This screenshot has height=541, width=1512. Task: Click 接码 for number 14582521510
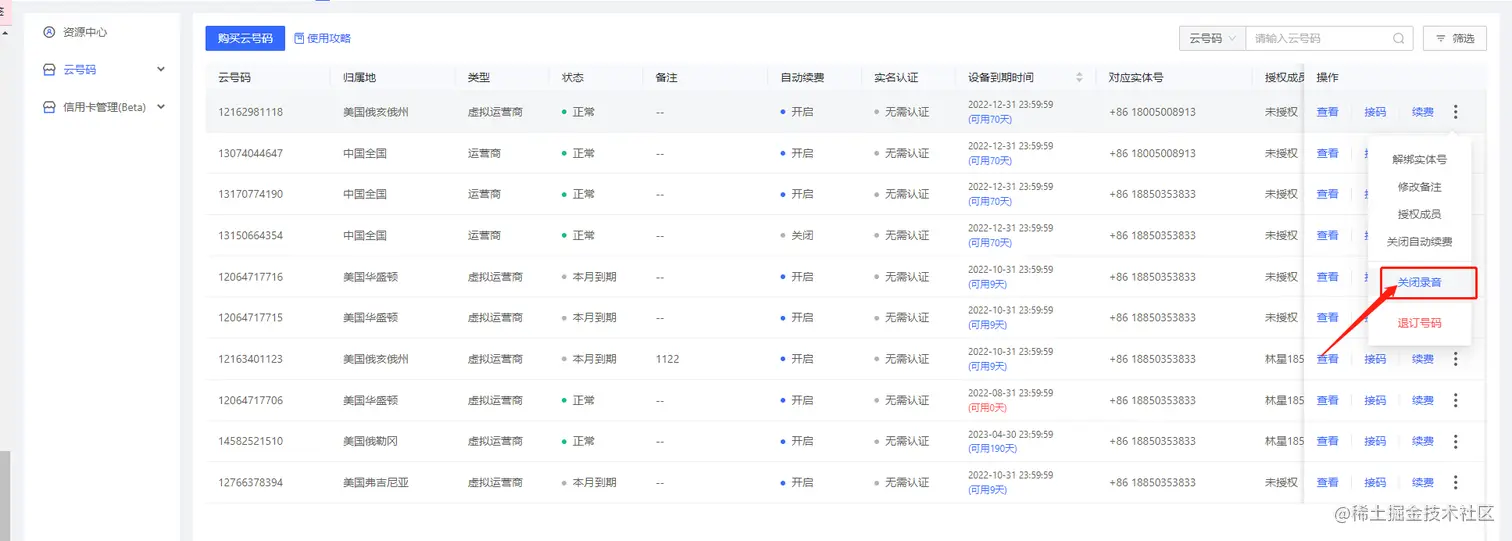click(x=1375, y=441)
